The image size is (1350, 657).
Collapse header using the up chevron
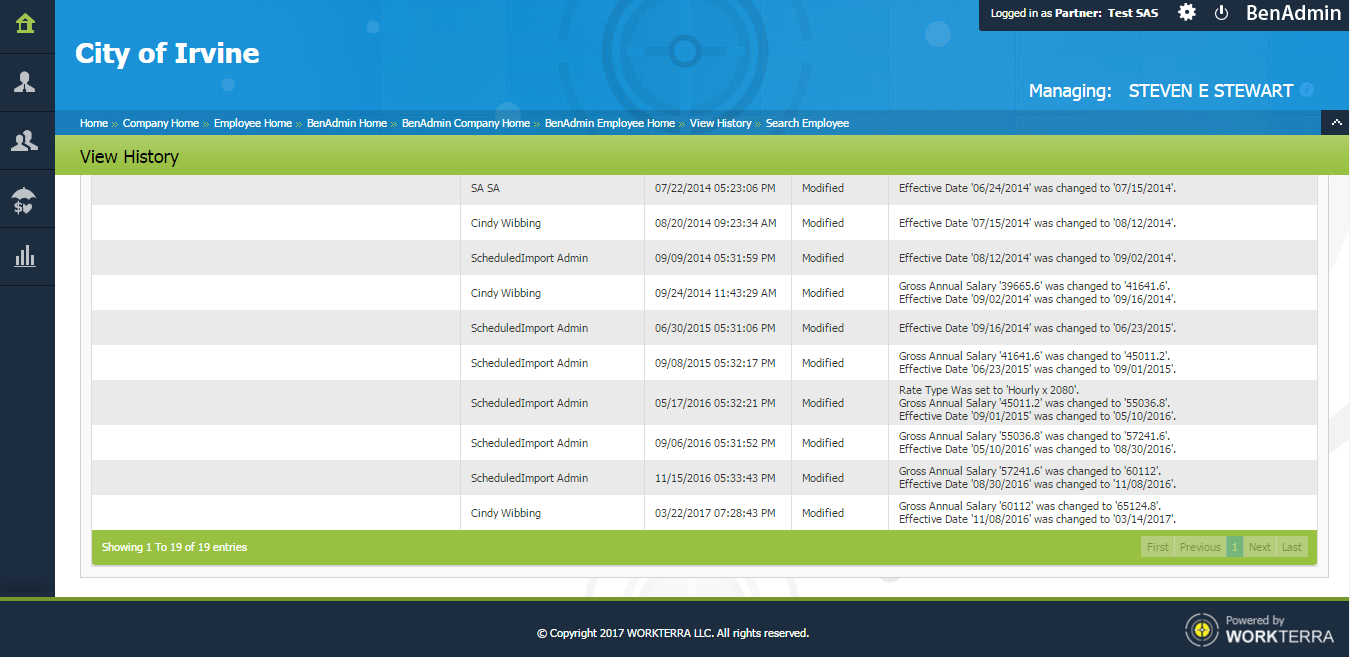tap(1335, 123)
